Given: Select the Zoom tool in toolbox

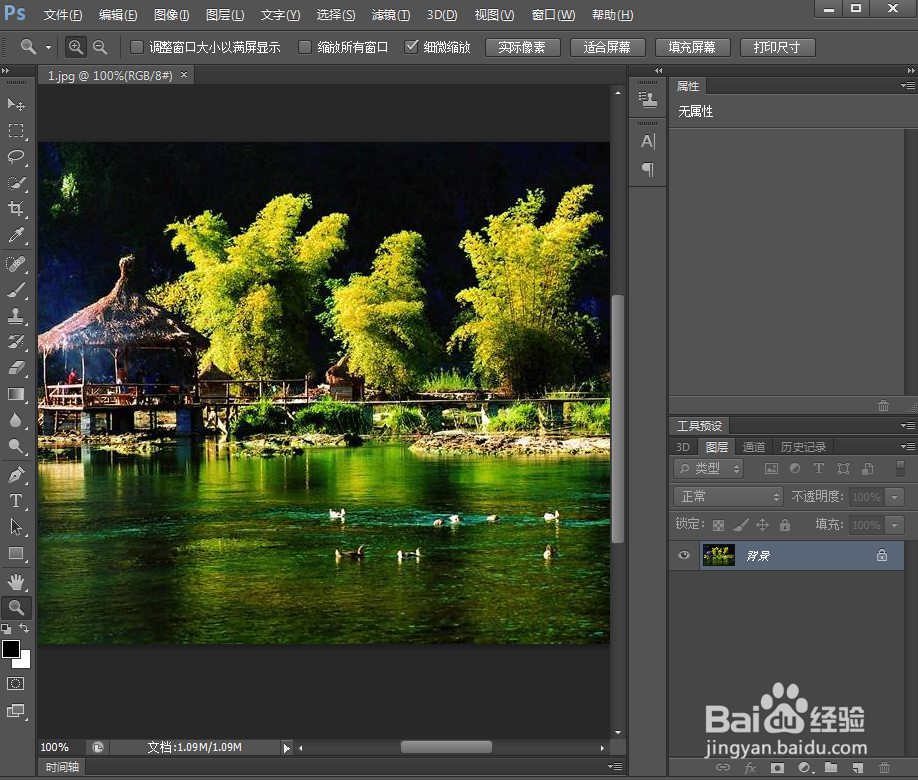Looking at the screenshot, I should click(x=16, y=608).
